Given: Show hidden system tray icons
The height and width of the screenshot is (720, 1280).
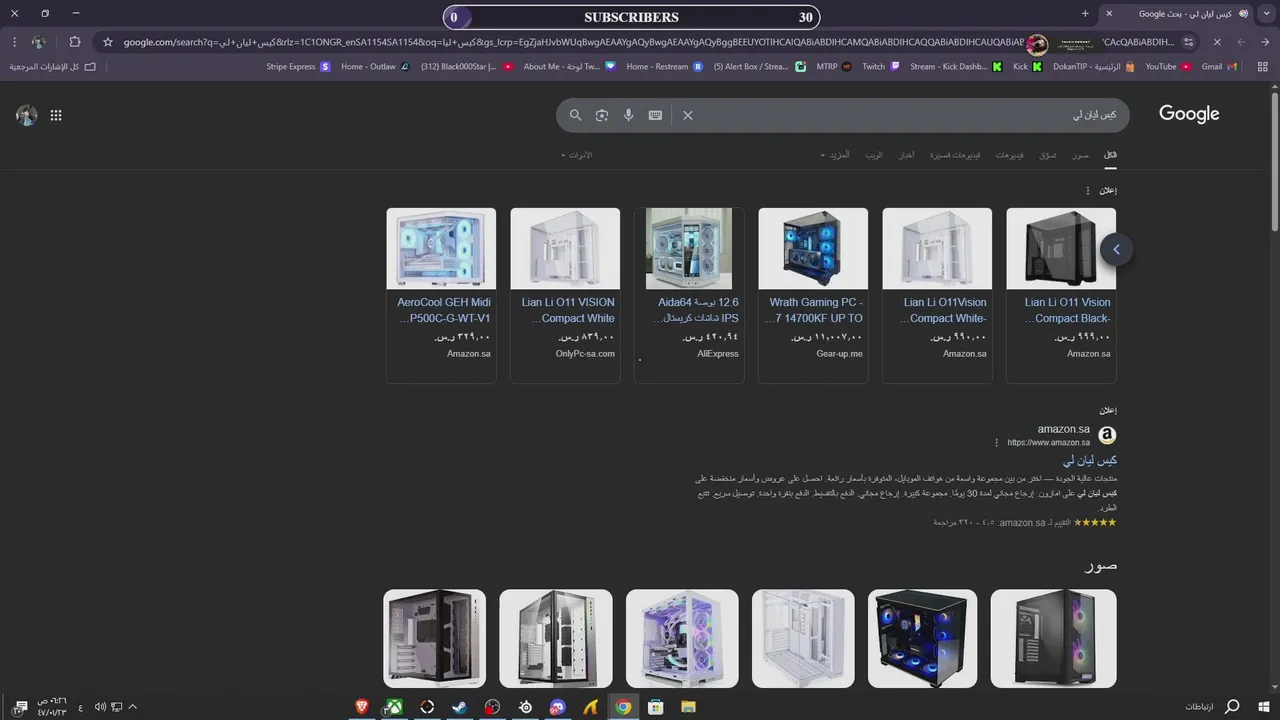Looking at the screenshot, I should tap(132, 707).
